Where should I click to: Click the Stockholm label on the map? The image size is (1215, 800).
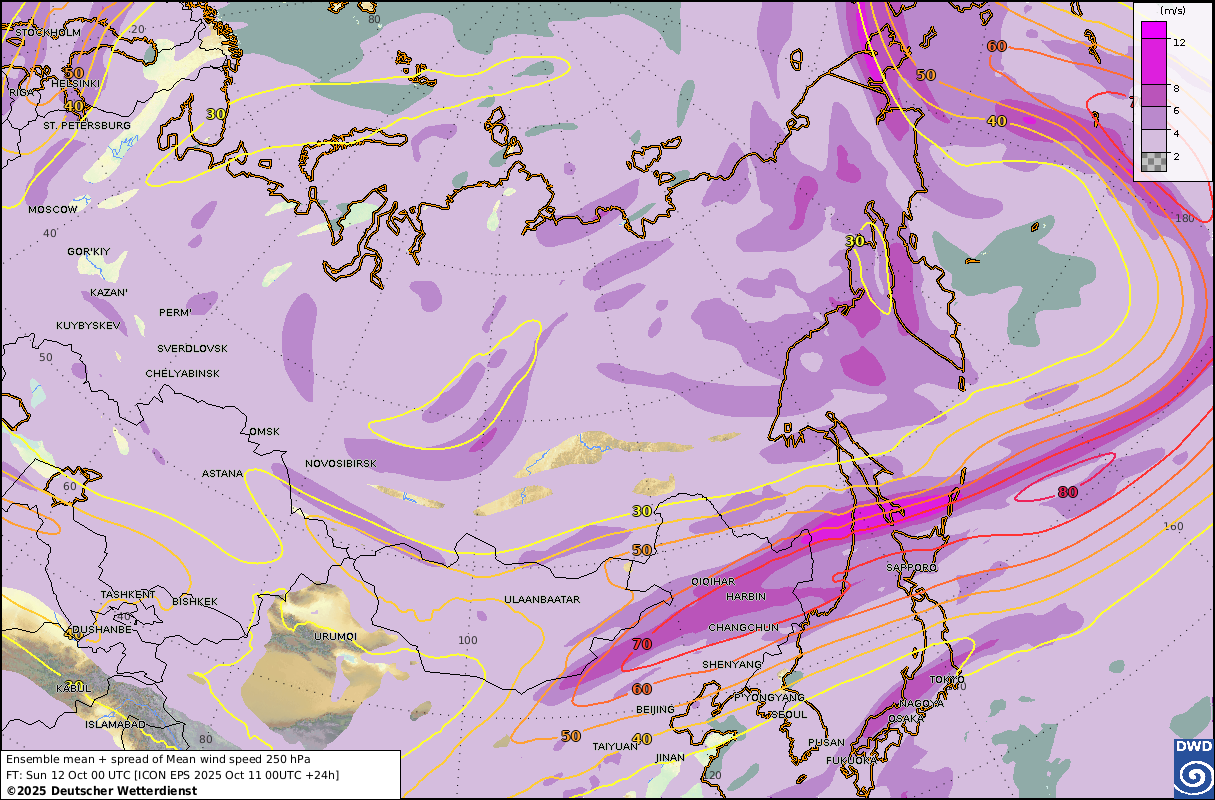coord(47,32)
